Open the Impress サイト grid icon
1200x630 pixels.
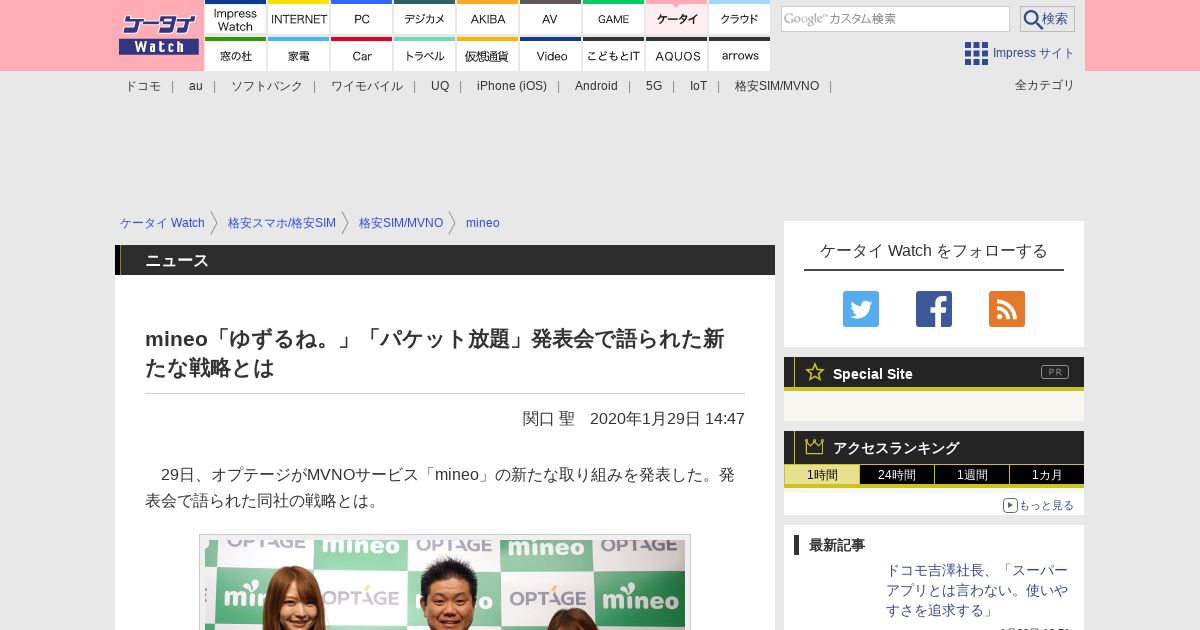tap(976, 53)
